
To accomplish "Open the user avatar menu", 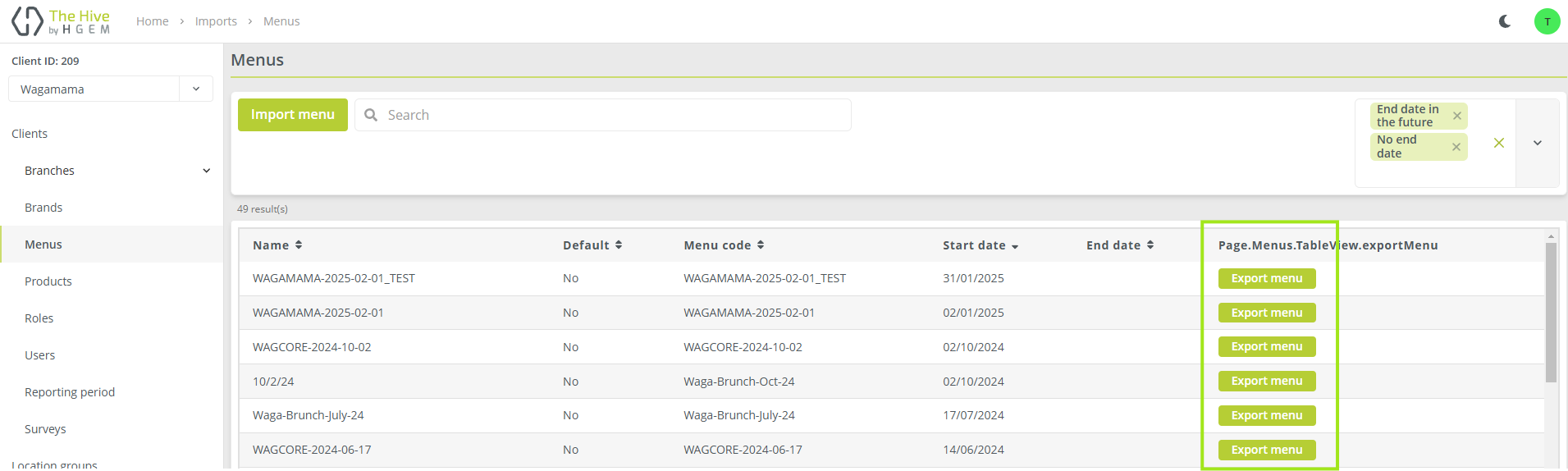I will click(1547, 21).
